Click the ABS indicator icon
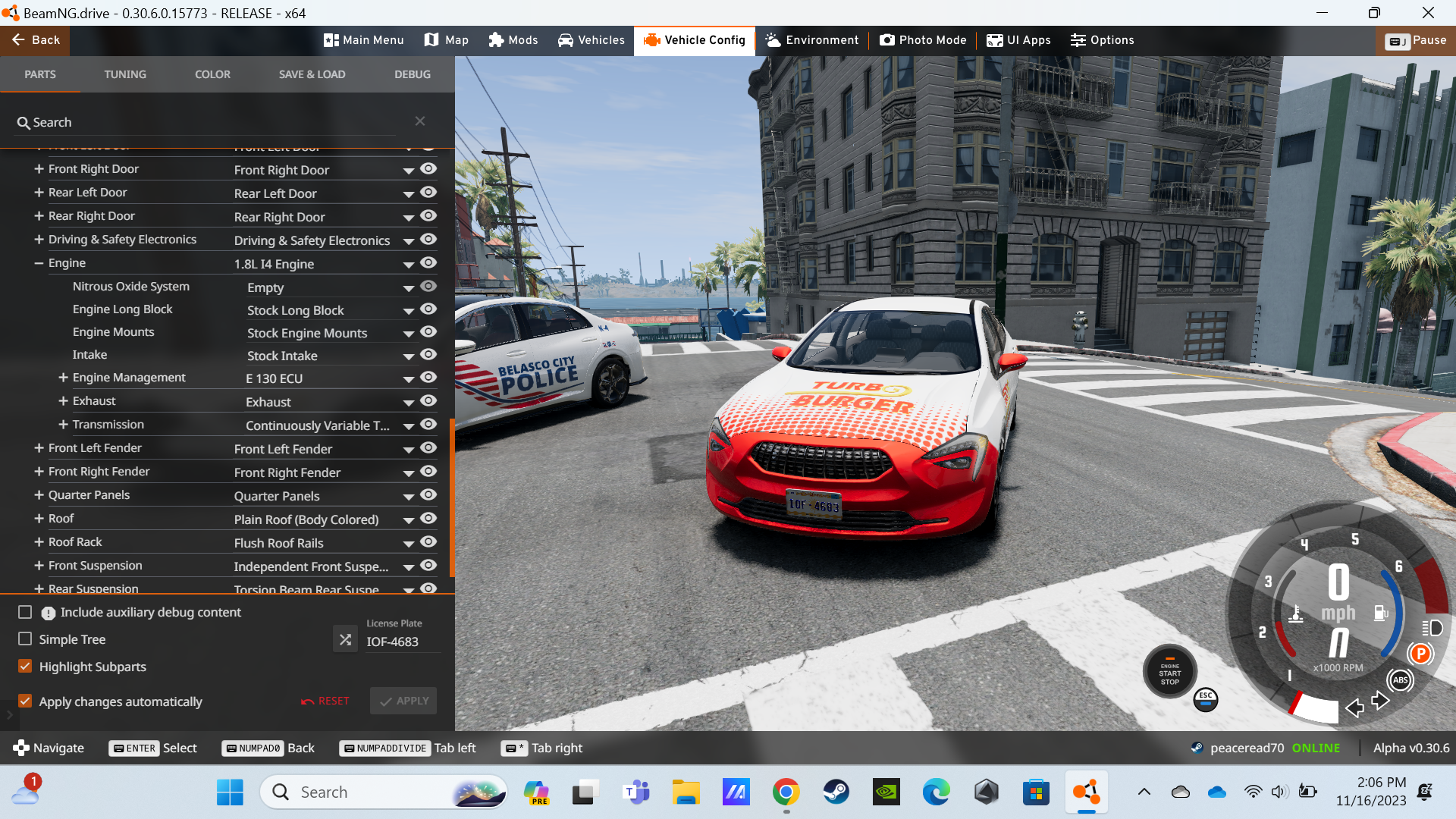Screen dimensions: 1456x819 [1400, 680]
